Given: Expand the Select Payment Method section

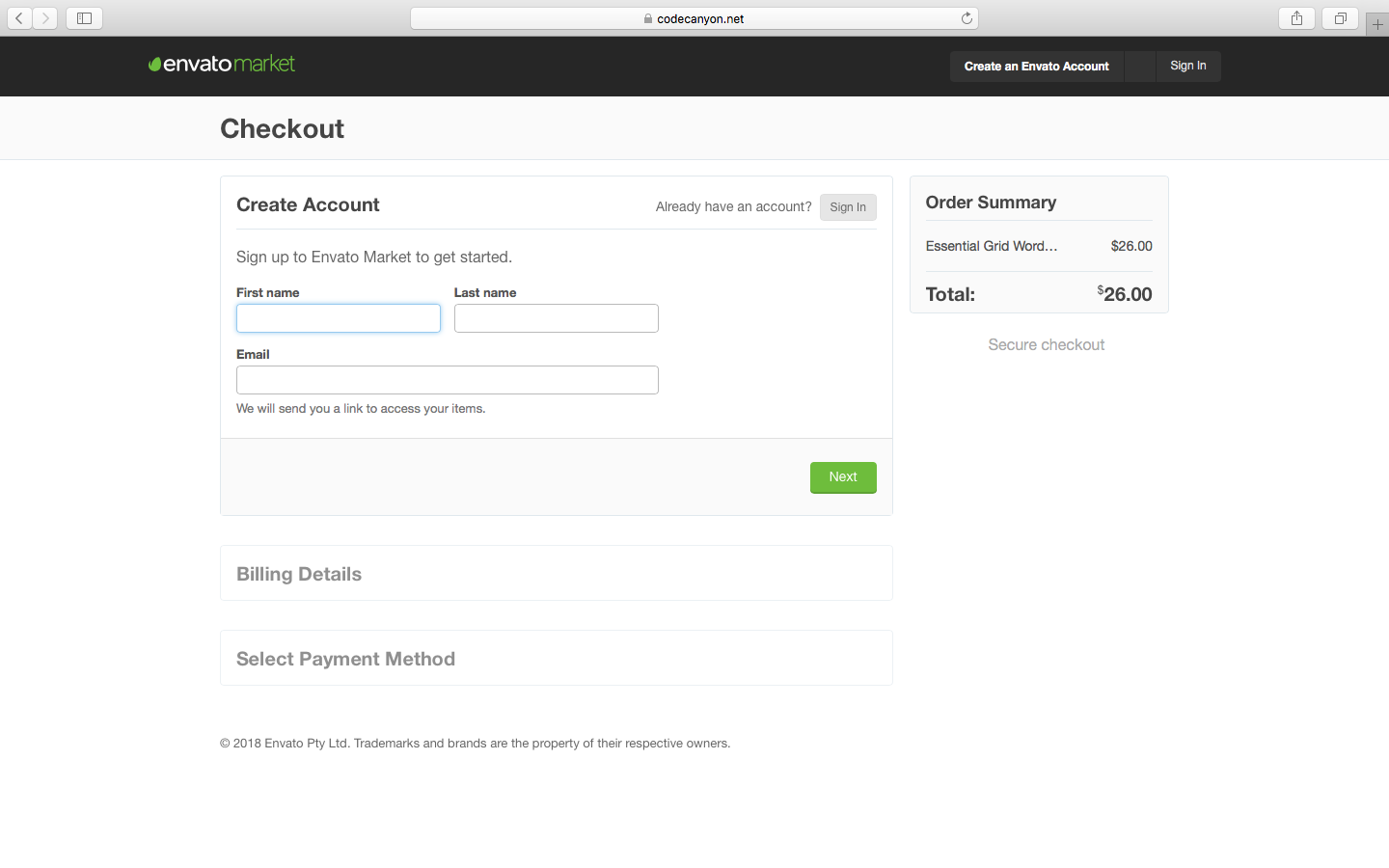Looking at the screenshot, I should 345,659.
